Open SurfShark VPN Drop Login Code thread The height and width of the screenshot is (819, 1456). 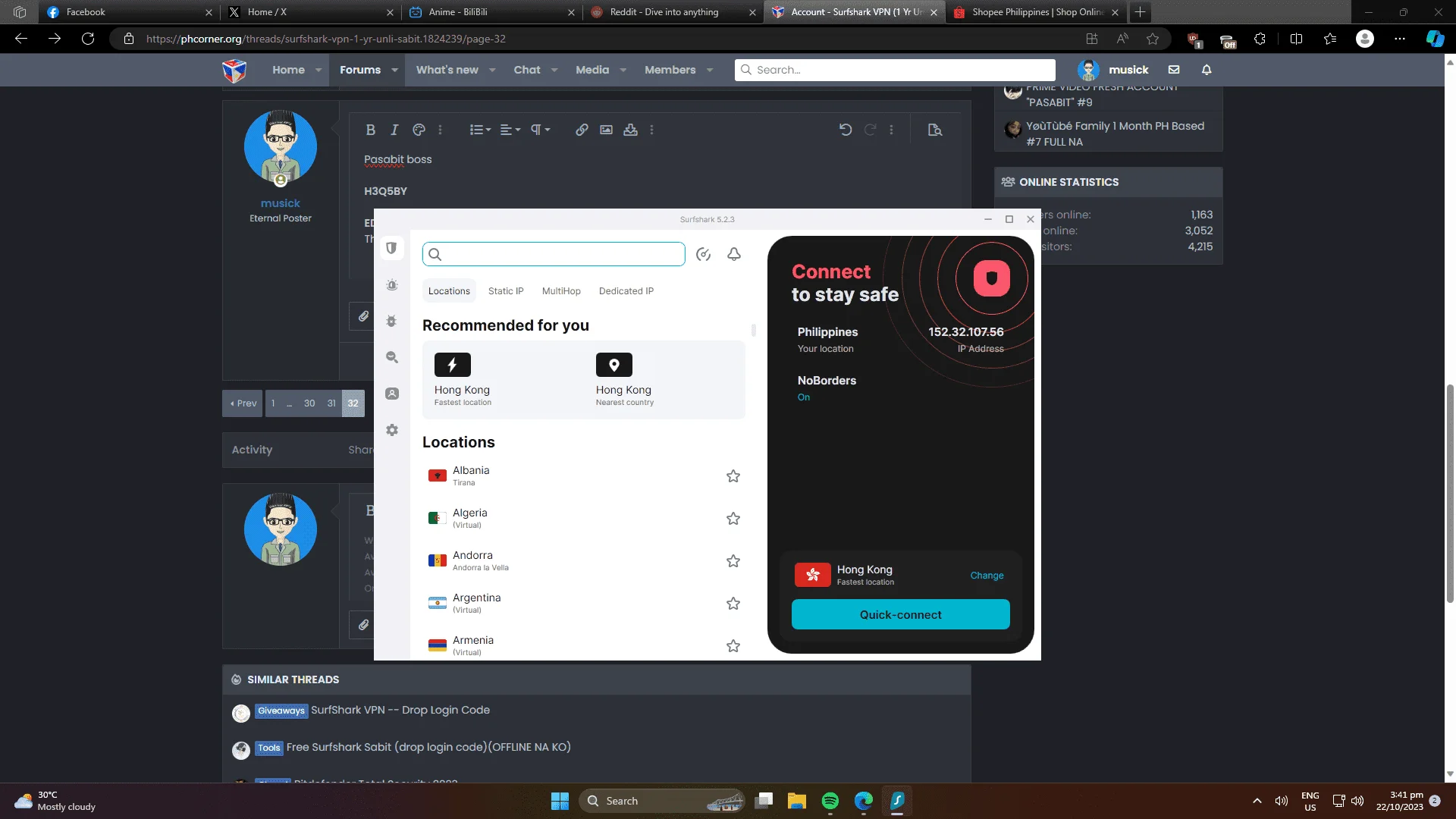pyautogui.click(x=400, y=711)
